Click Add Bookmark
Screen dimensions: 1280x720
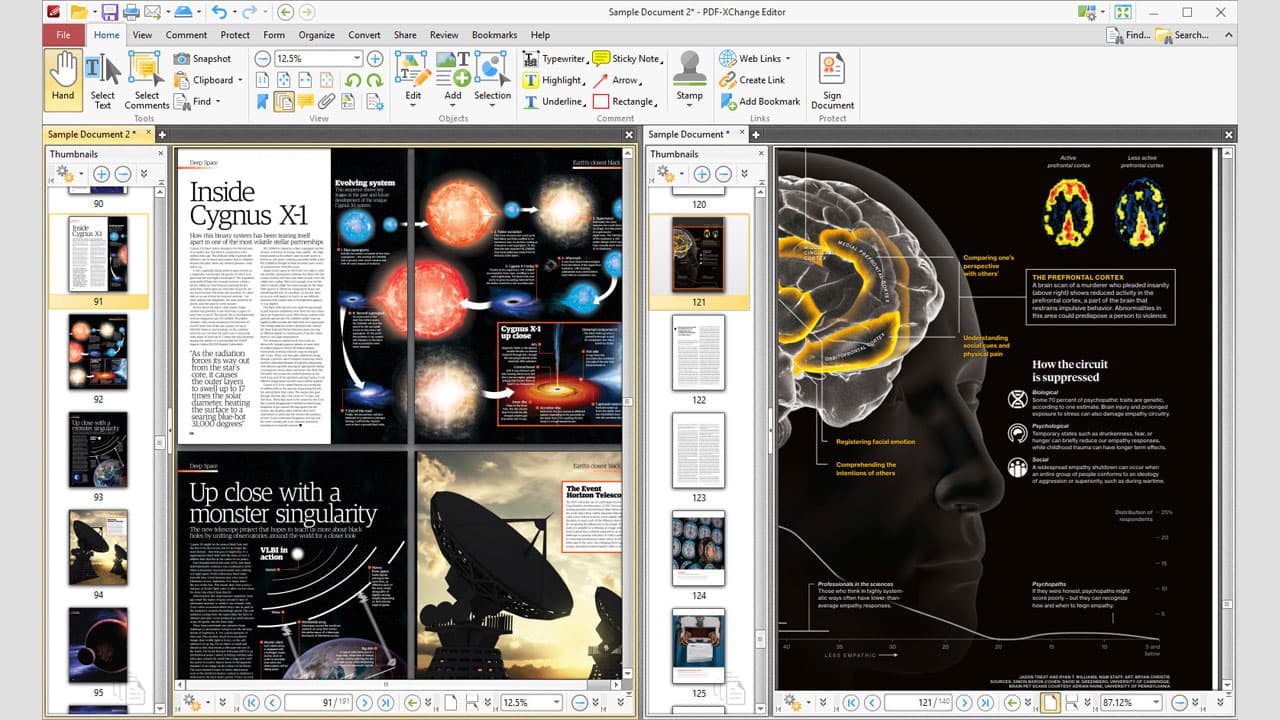point(762,101)
